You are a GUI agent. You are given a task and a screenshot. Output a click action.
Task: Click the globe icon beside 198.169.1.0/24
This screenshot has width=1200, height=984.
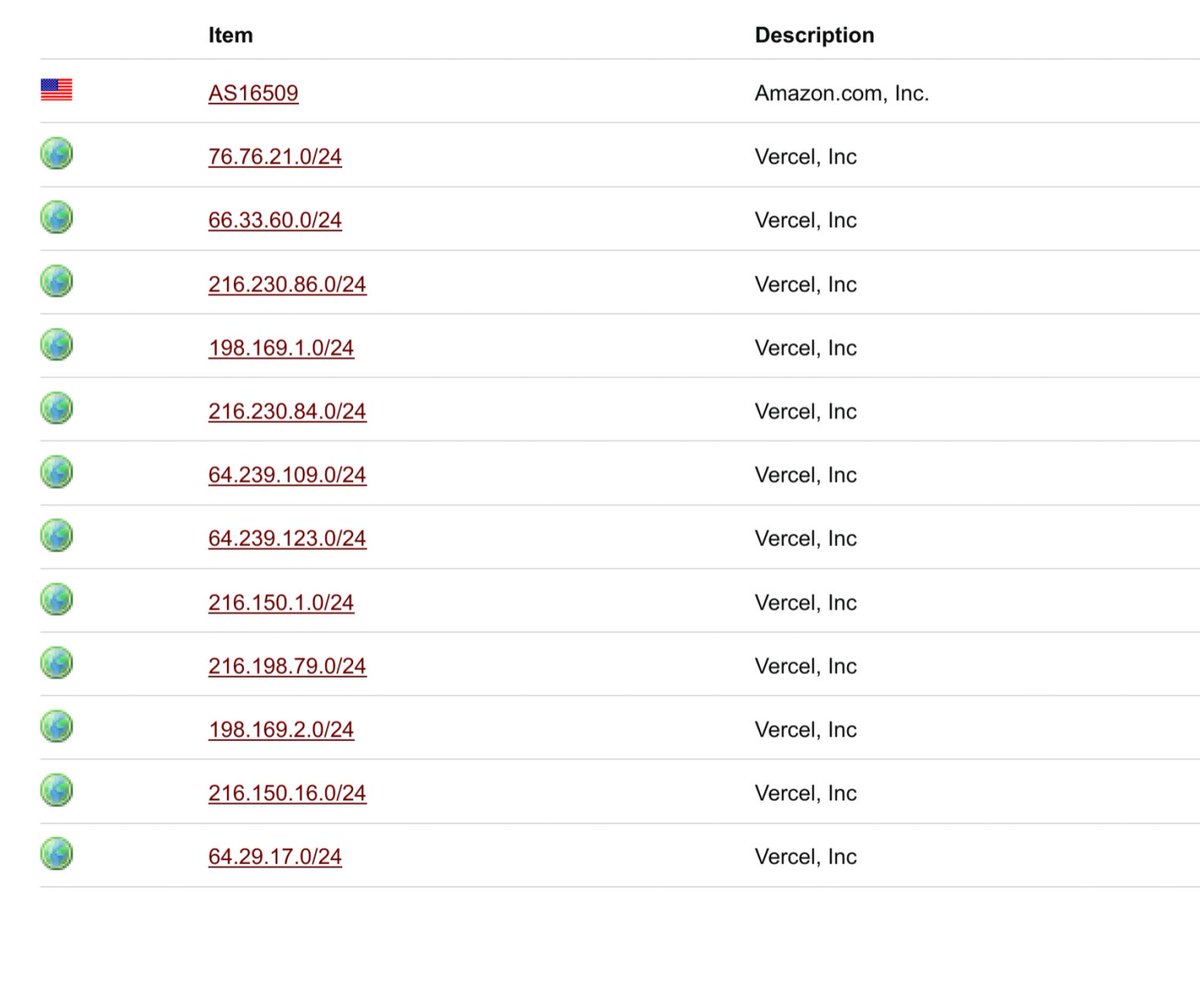coord(56,345)
